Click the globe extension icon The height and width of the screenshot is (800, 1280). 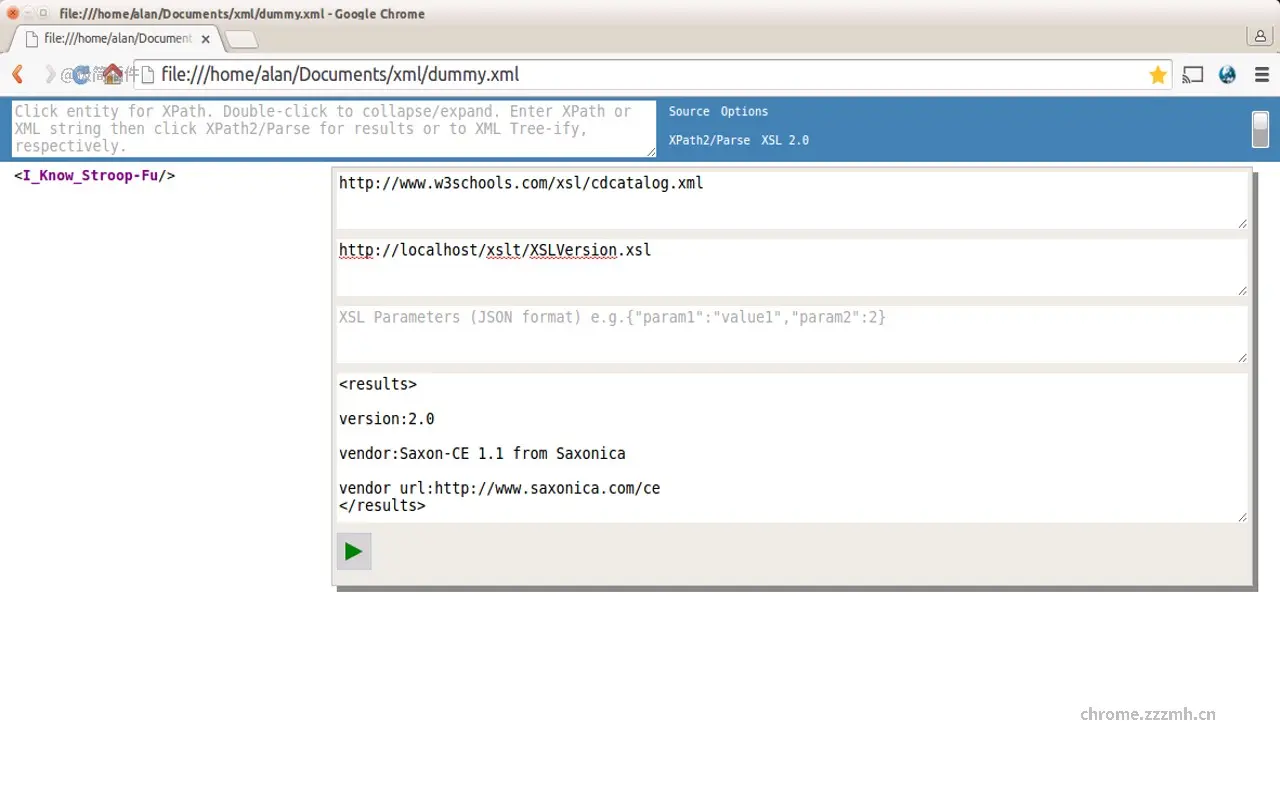coord(1228,75)
